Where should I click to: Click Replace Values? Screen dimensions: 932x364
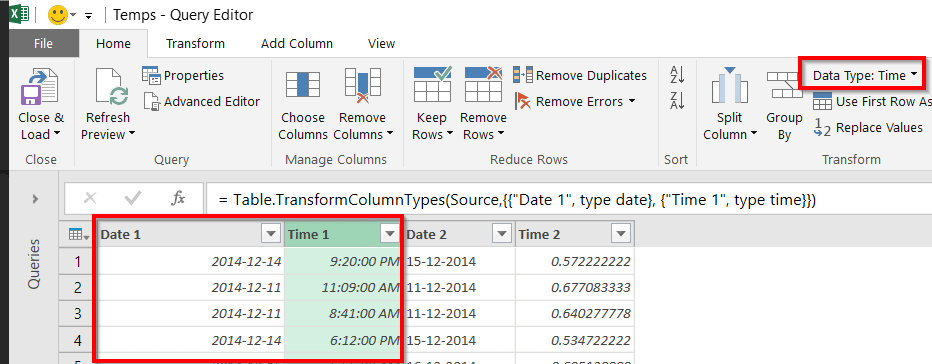(868, 127)
